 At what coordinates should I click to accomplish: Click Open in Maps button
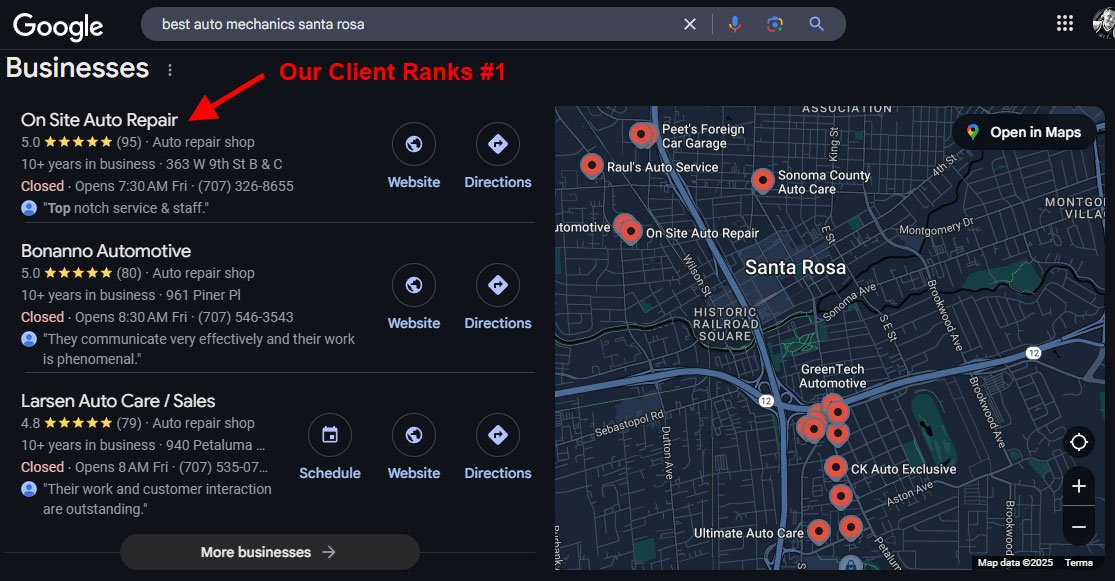coord(1024,132)
